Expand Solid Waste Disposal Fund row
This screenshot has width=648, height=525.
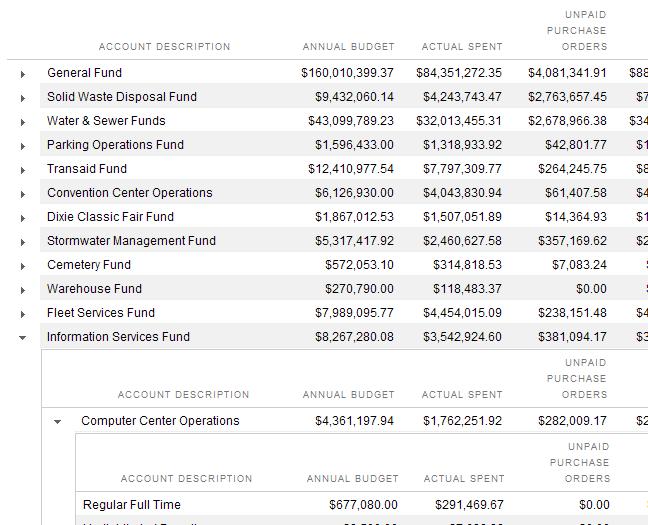click(23, 98)
